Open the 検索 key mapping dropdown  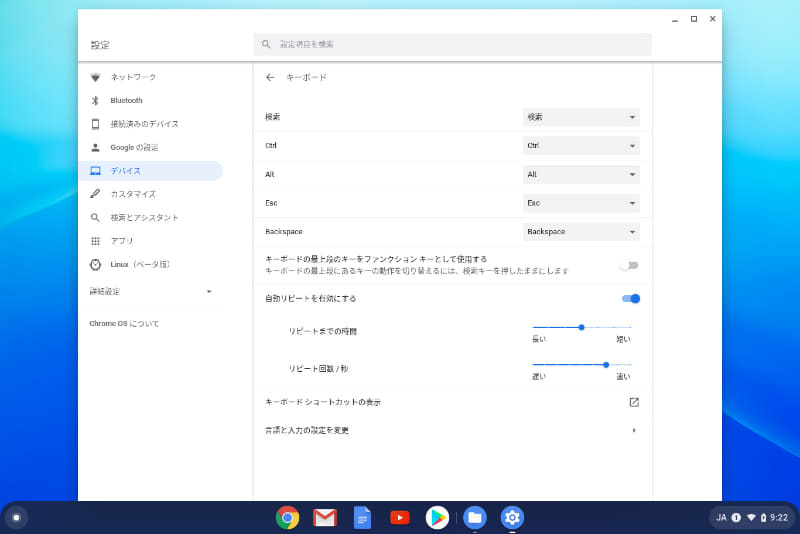coord(581,117)
